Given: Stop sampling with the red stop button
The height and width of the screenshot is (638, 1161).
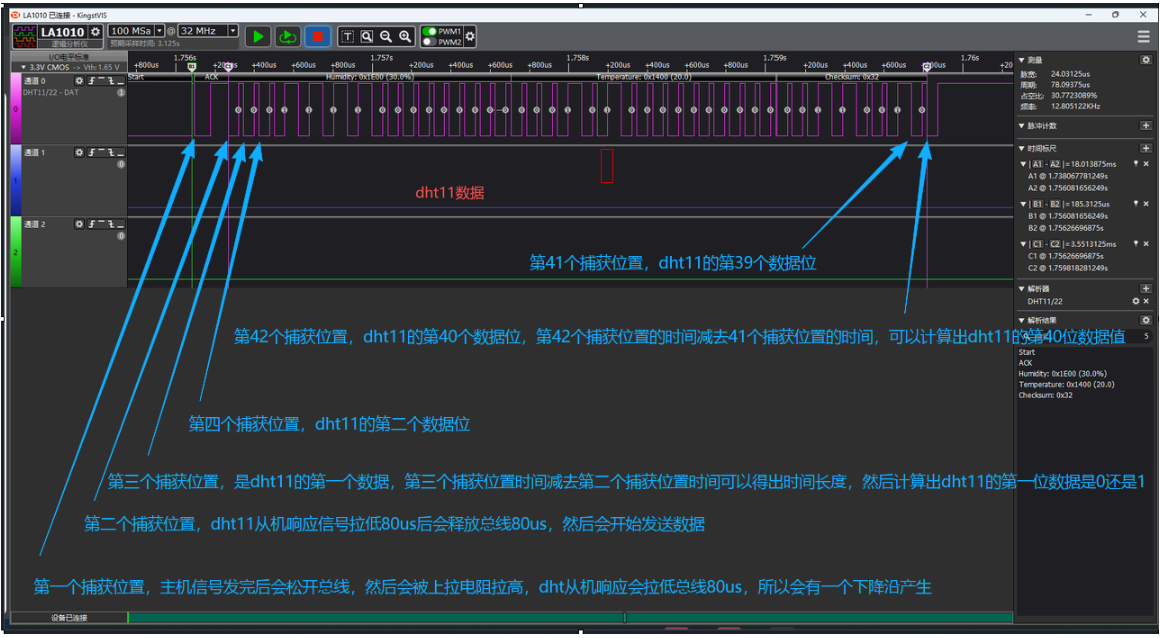Looking at the screenshot, I should click(318, 36).
